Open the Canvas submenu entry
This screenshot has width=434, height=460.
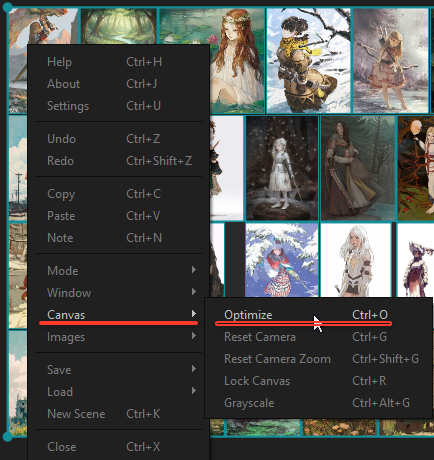(x=119, y=315)
